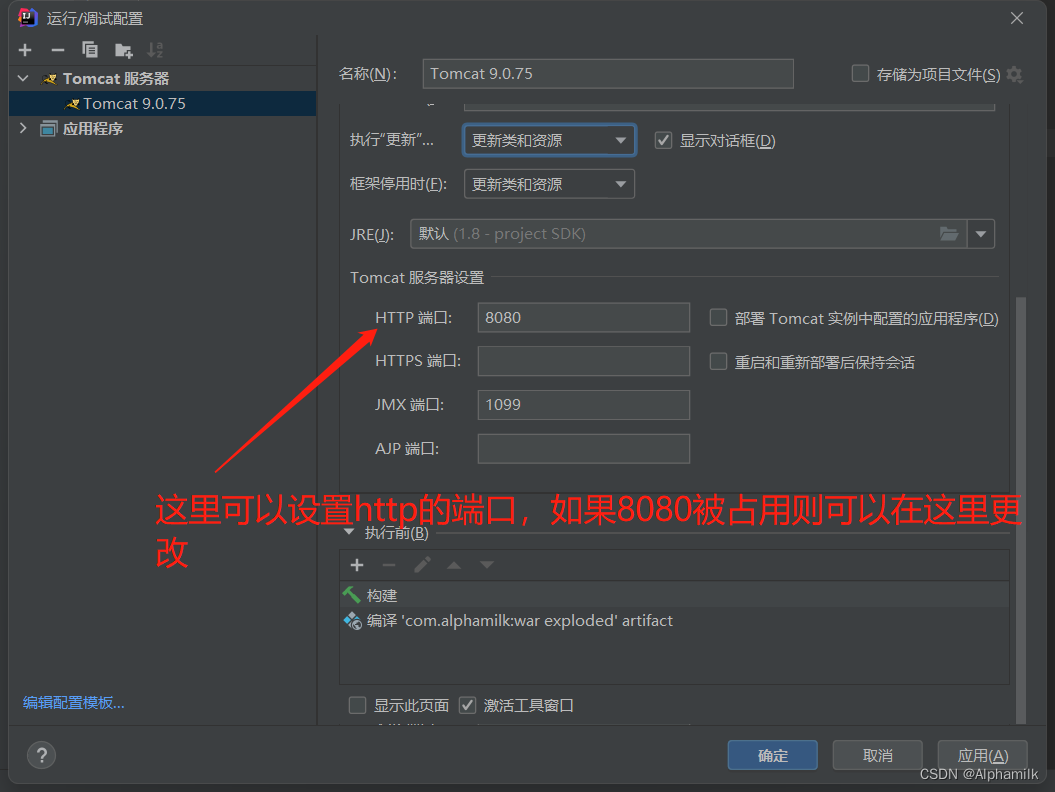Collapse the Tomcat 服务器 tree node
The height and width of the screenshot is (792, 1055).
click(23, 79)
